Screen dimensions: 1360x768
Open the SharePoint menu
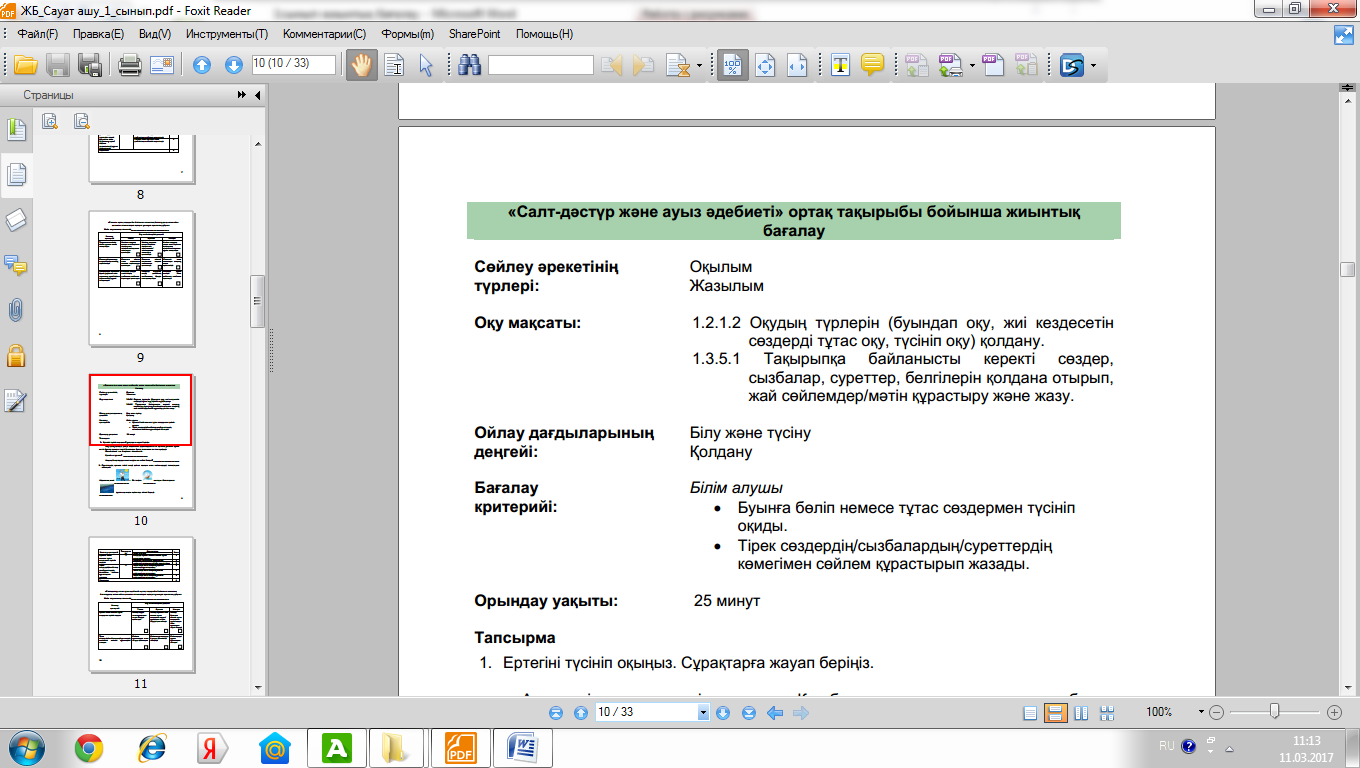point(475,34)
